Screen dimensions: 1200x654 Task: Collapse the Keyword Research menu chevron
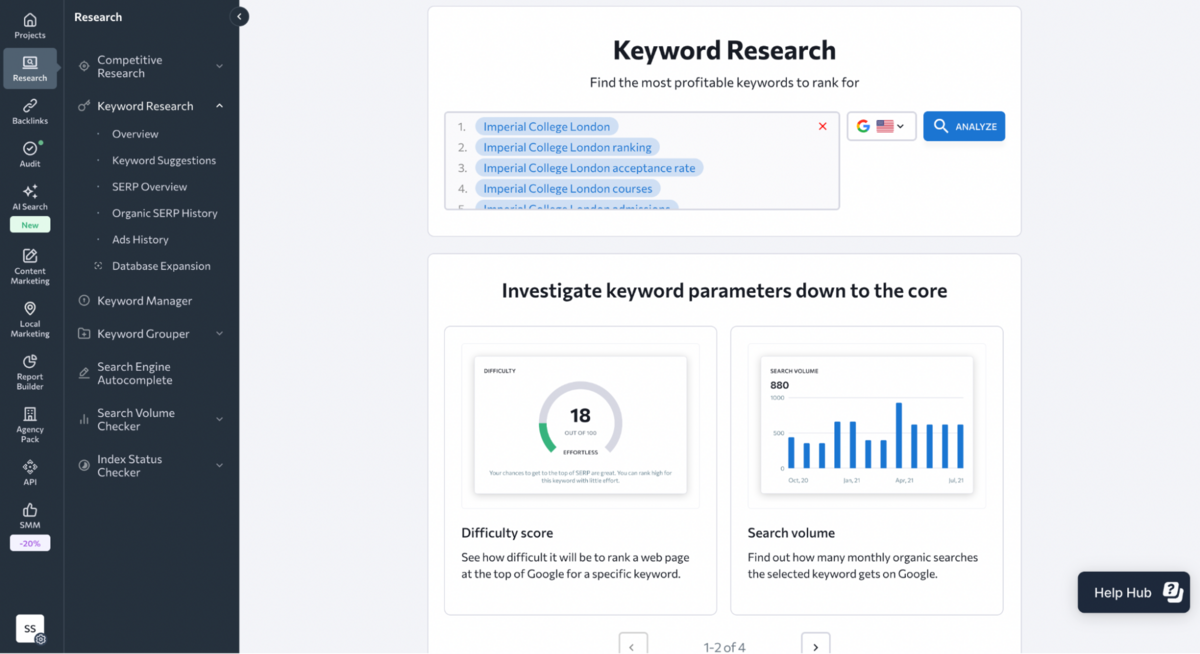coord(219,106)
